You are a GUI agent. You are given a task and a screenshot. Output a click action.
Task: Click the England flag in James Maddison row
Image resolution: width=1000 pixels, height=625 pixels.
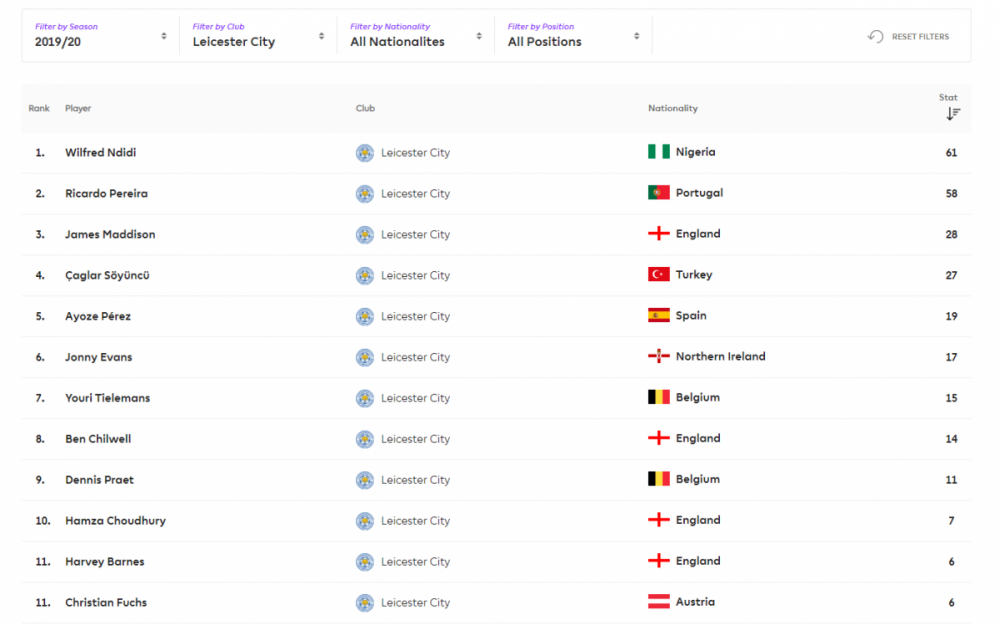[x=659, y=233]
